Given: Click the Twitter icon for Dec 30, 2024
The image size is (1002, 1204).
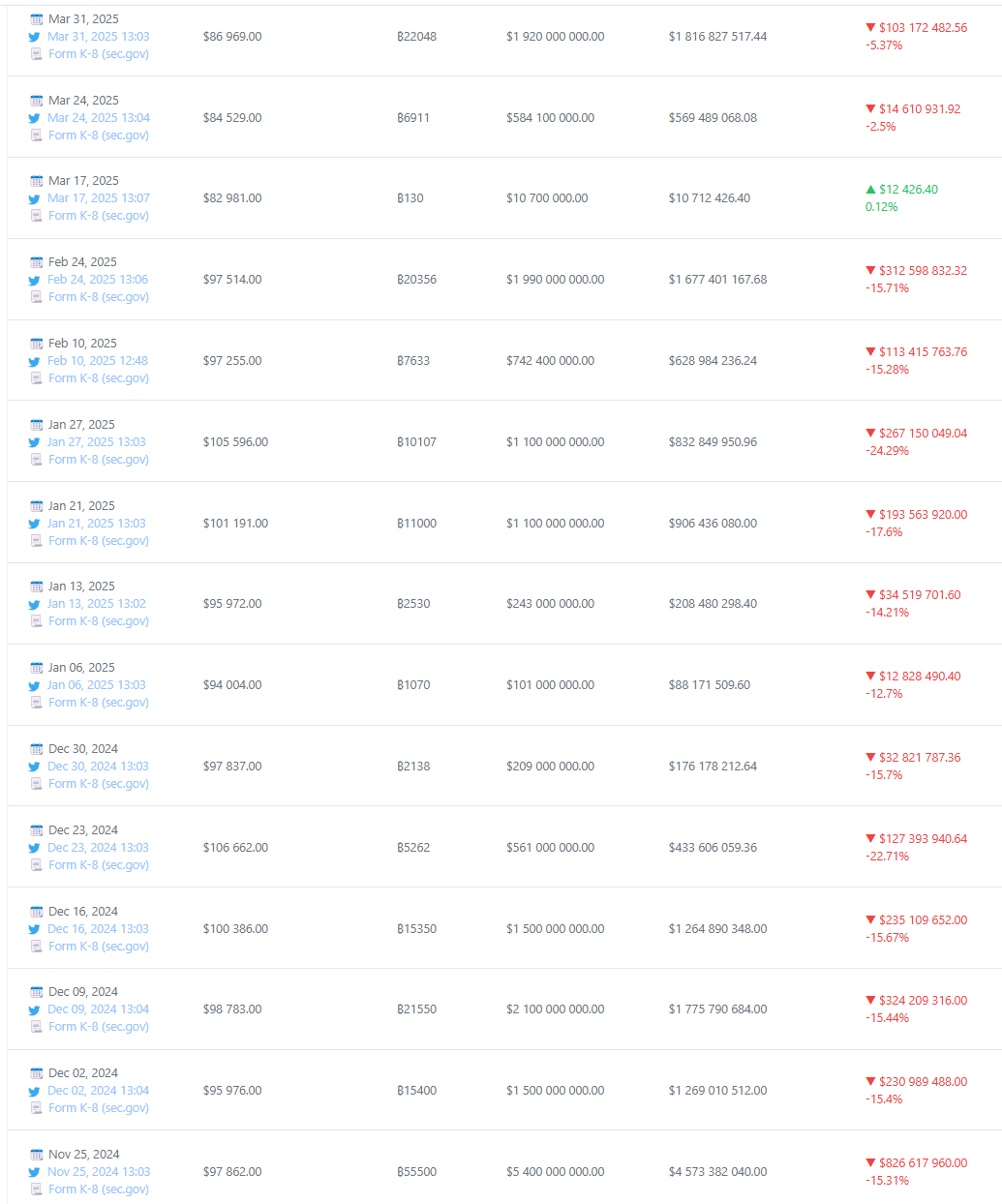Looking at the screenshot, I should point(35,767).
